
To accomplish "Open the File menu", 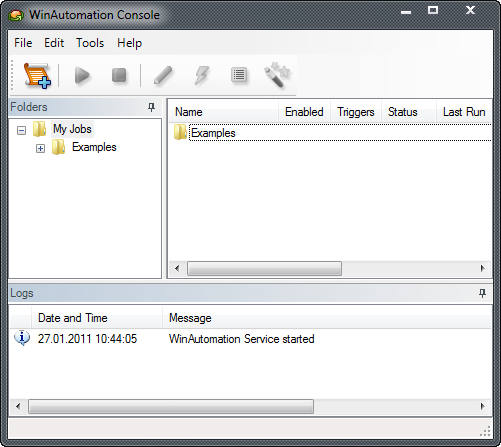I will (23, 43).
